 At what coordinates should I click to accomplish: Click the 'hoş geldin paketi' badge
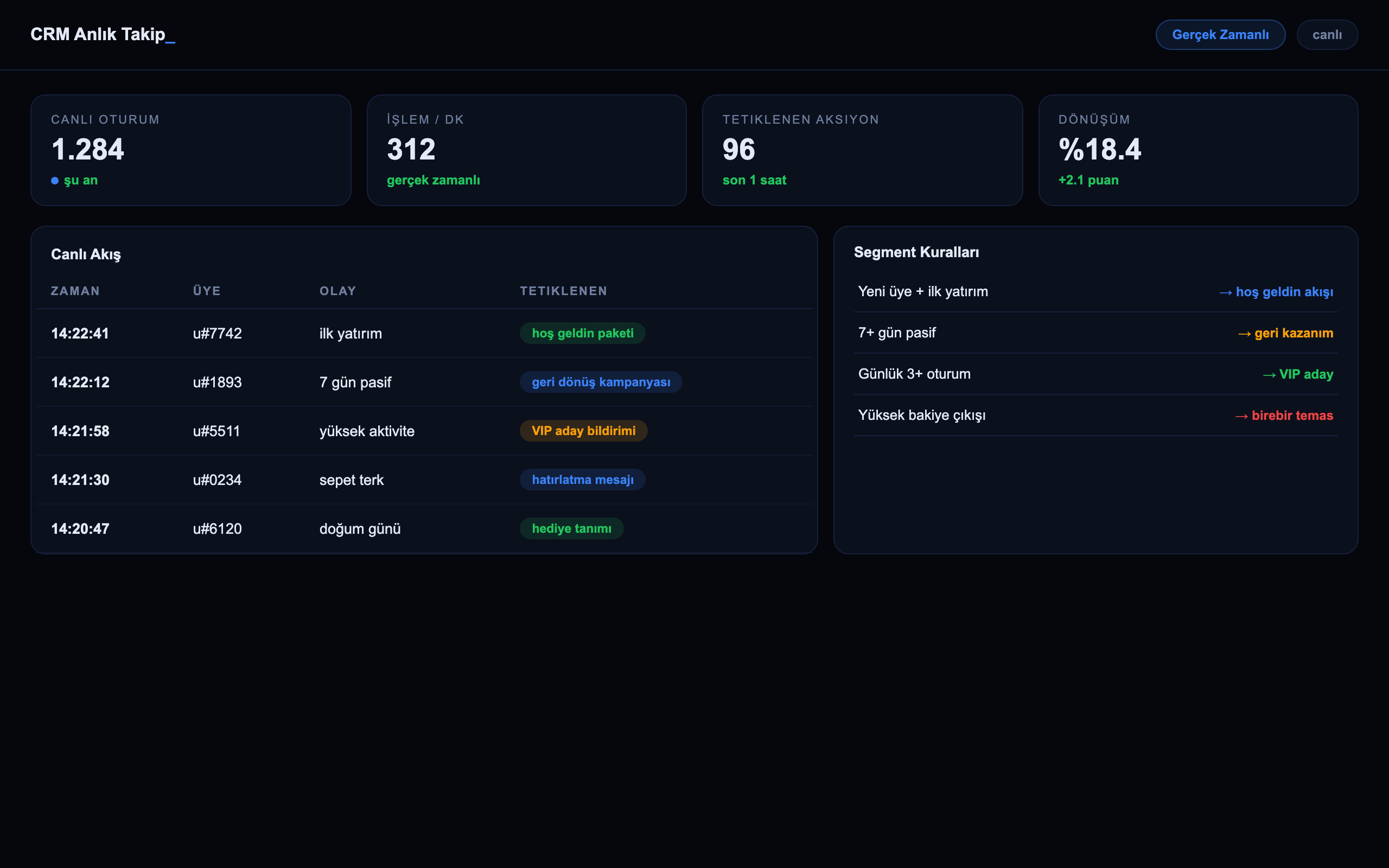(x=583, y=333)
